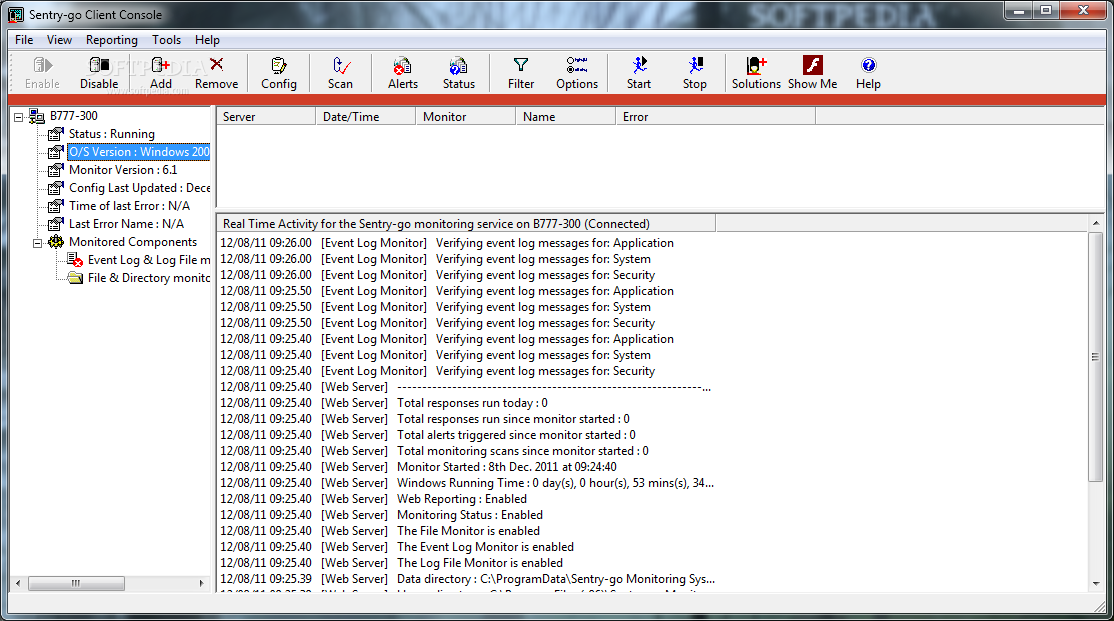The width and height of the screenshot is (1114, 621).
Task: Sort by the Name column header
Action: [x=566, y=117]
